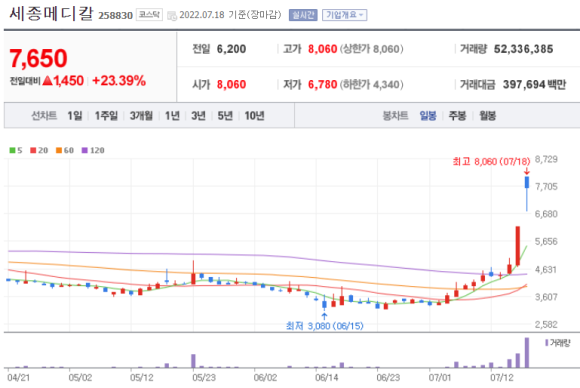Click the current price 7,650

click(x=38, y=58)
